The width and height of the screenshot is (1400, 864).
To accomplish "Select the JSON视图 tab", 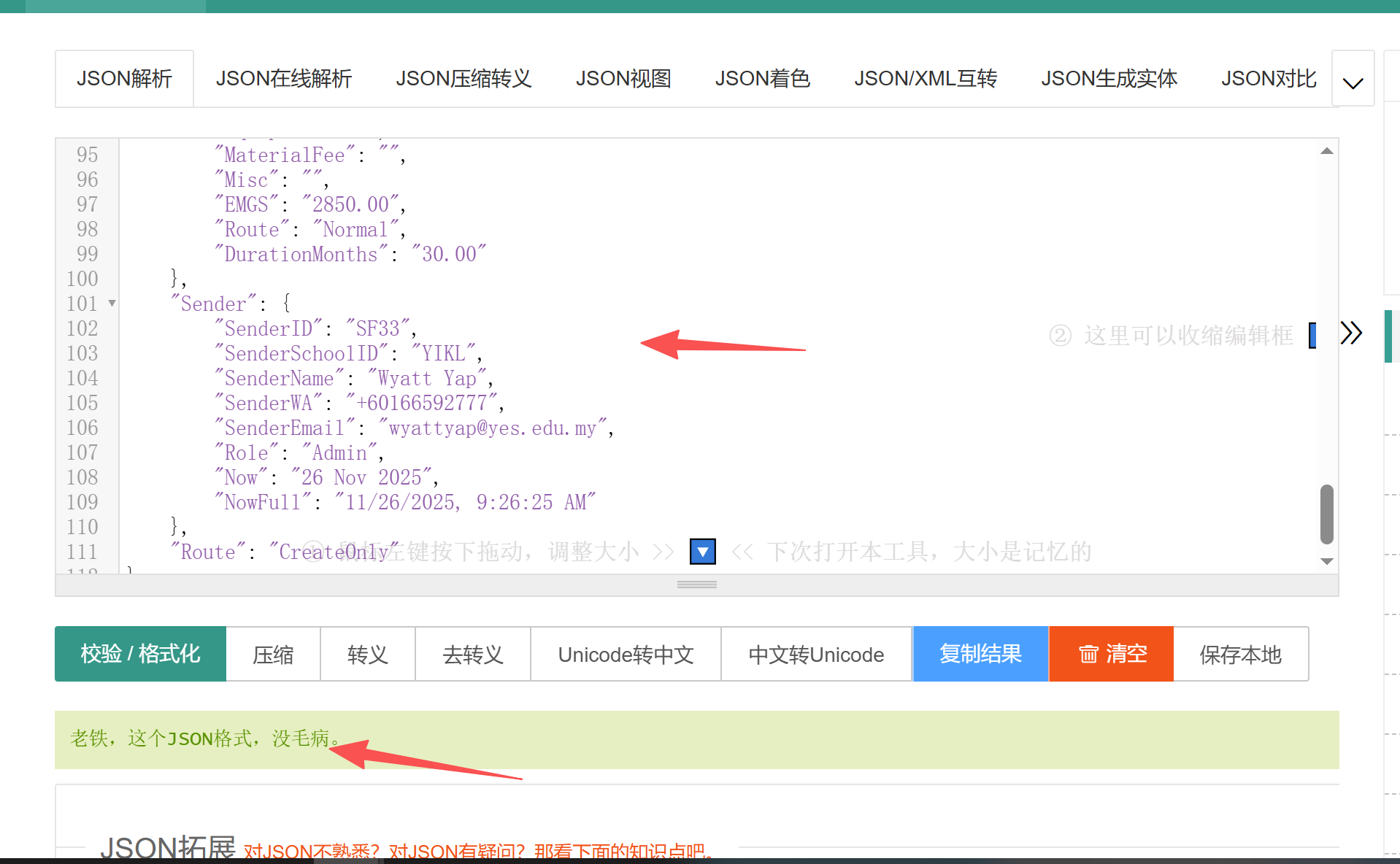I will click(x=623, y=79).
